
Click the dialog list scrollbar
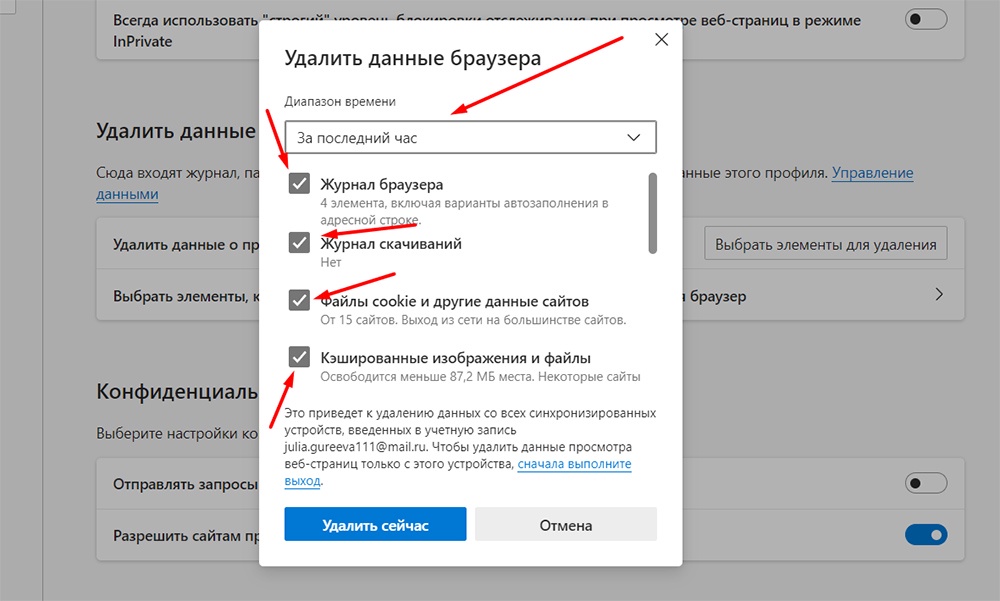click(x=652, y=213)
